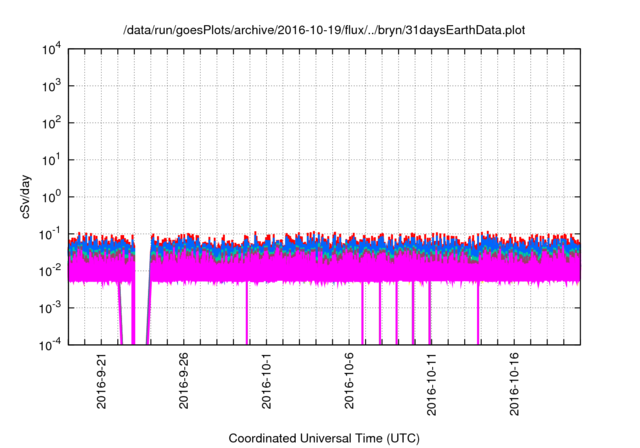Click the plot title file path
This screenshot has height=448, width=640.
324,30
